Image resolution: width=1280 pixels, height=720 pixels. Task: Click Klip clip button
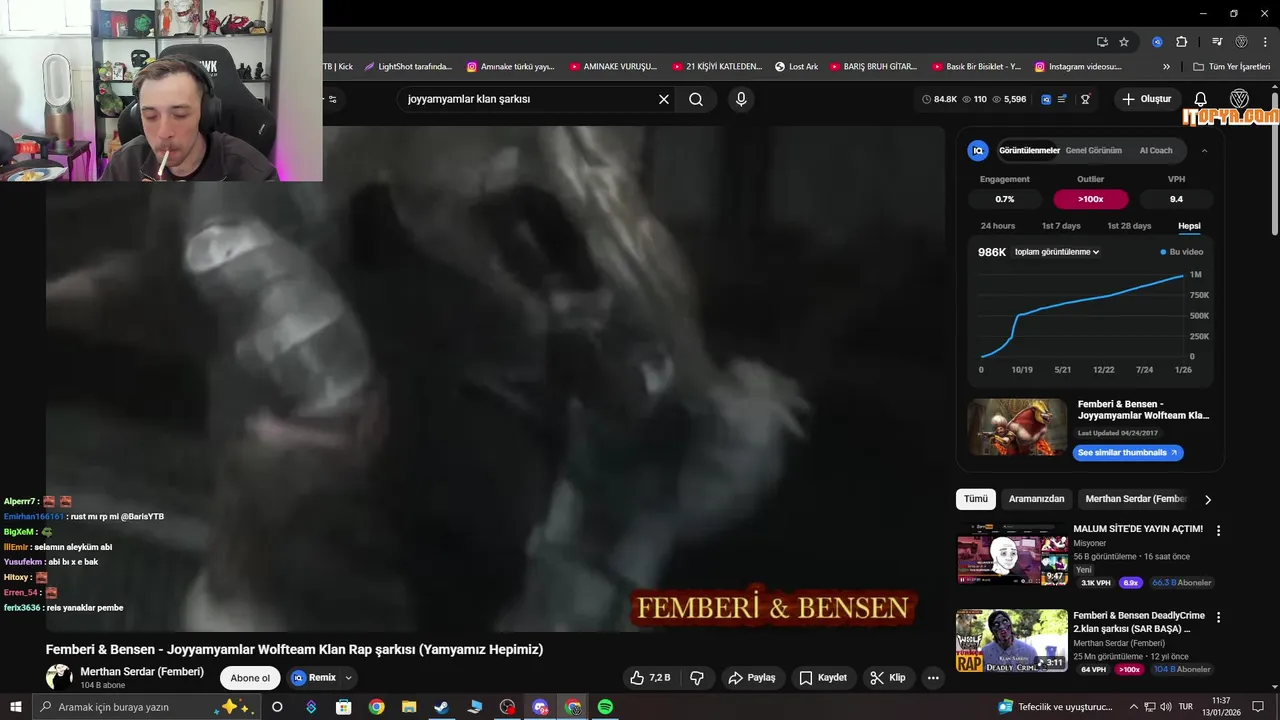point(888,678)
